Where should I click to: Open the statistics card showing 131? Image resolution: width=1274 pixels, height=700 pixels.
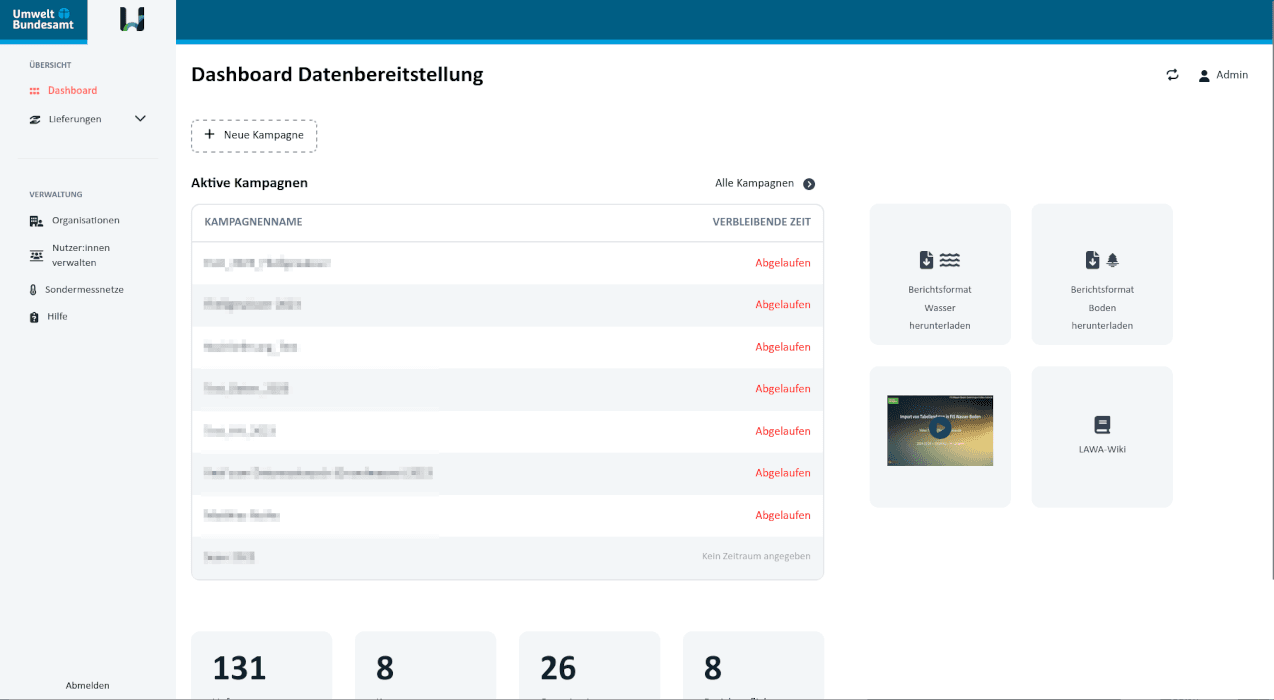pos(261,666)
